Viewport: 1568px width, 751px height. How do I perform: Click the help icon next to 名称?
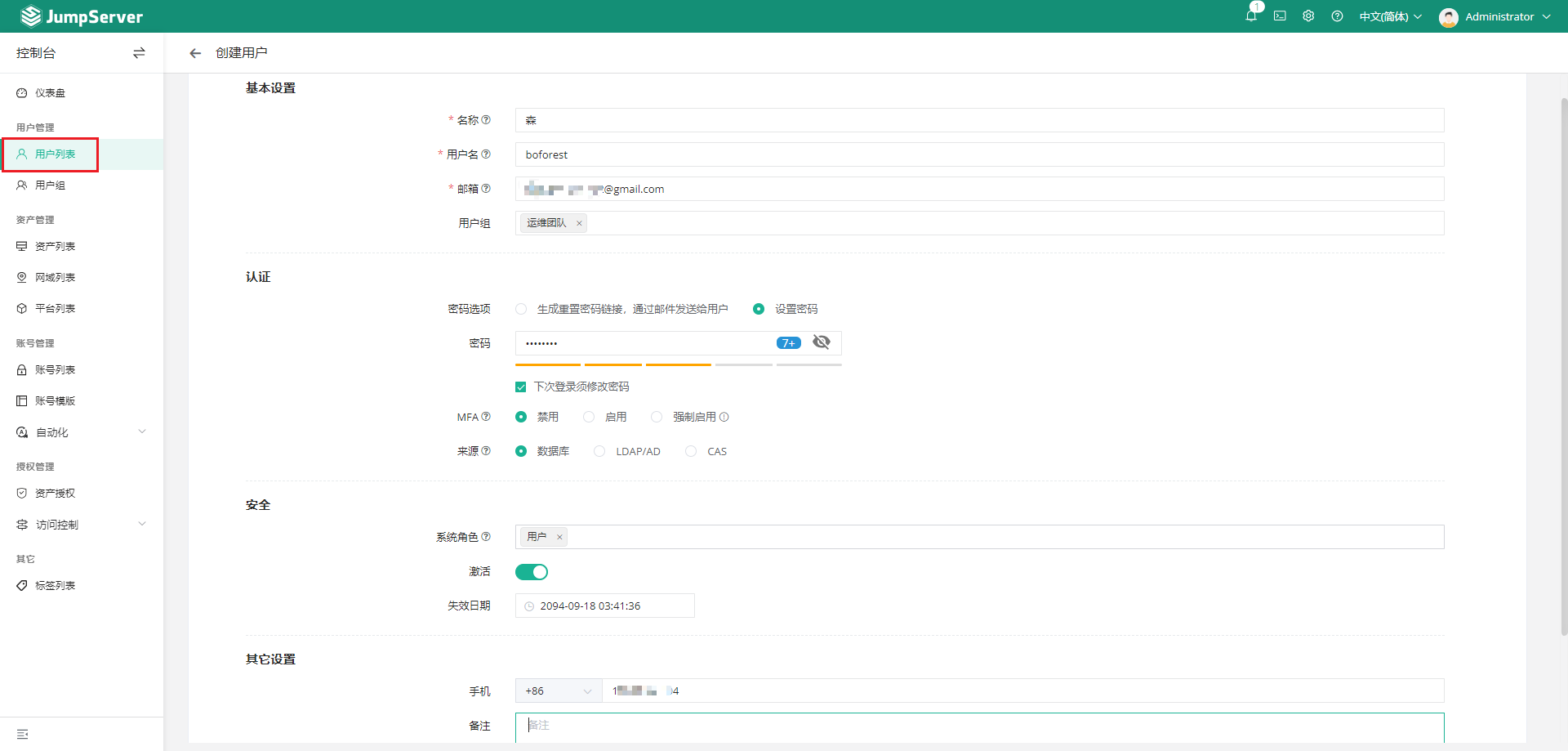click(486, 120)
